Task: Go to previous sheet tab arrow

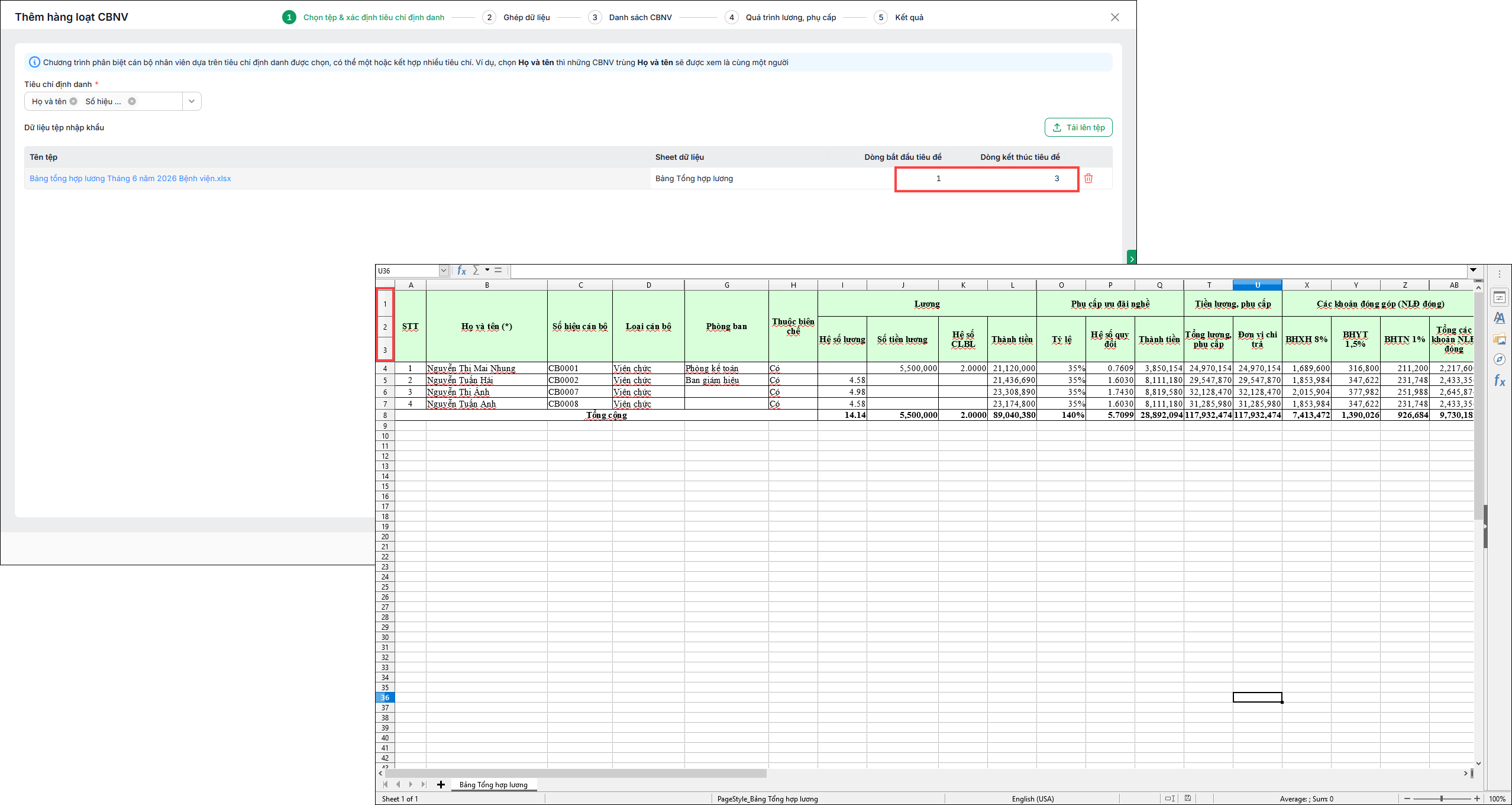Action: click(x=398, y=785)
